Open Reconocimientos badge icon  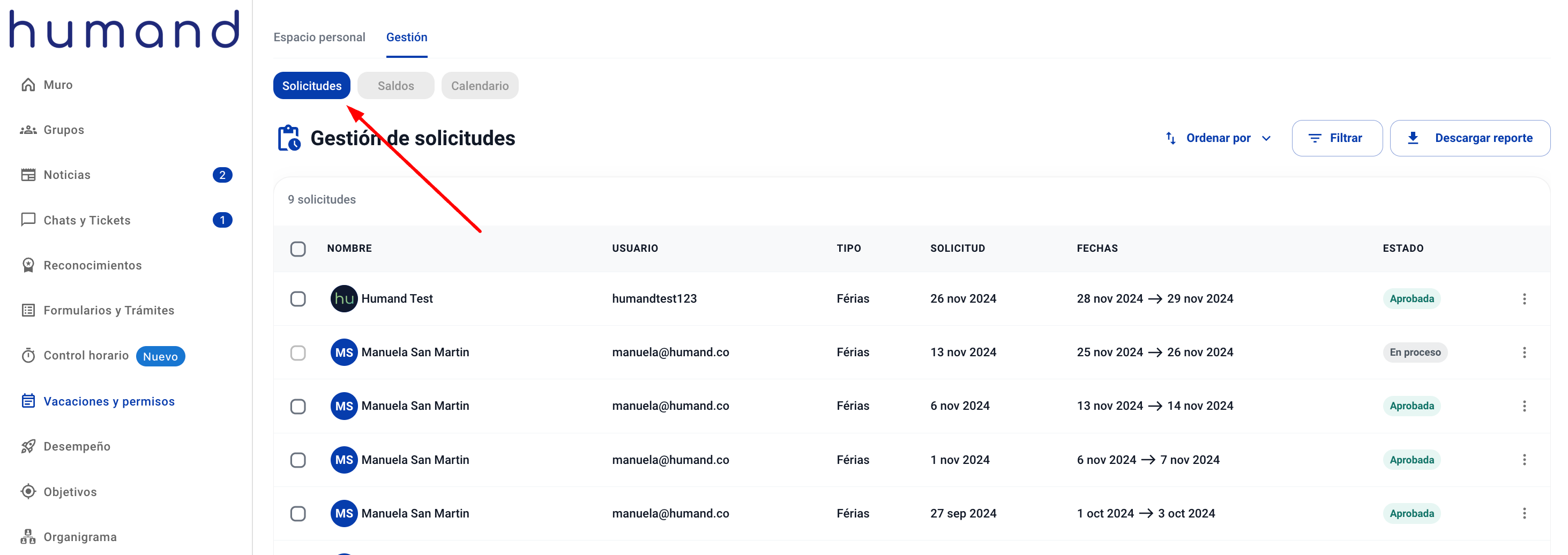click(x=28, y=265)
